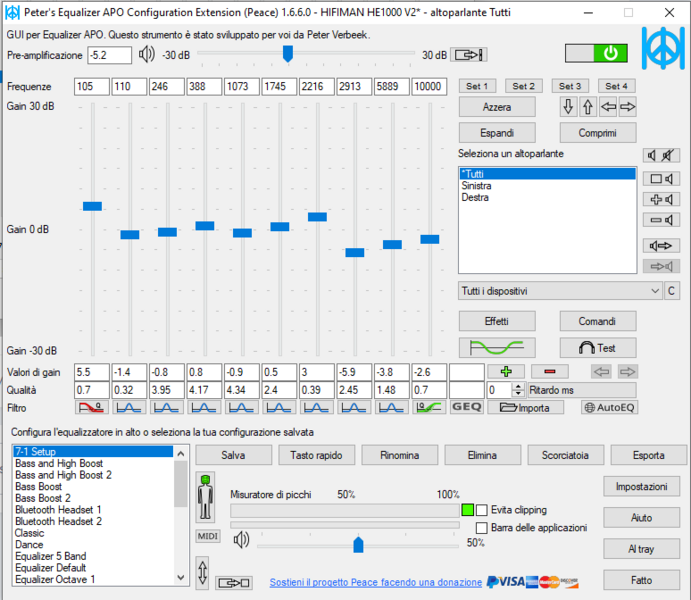Click the red minus remove band button
691x600 pixels.
549,372
